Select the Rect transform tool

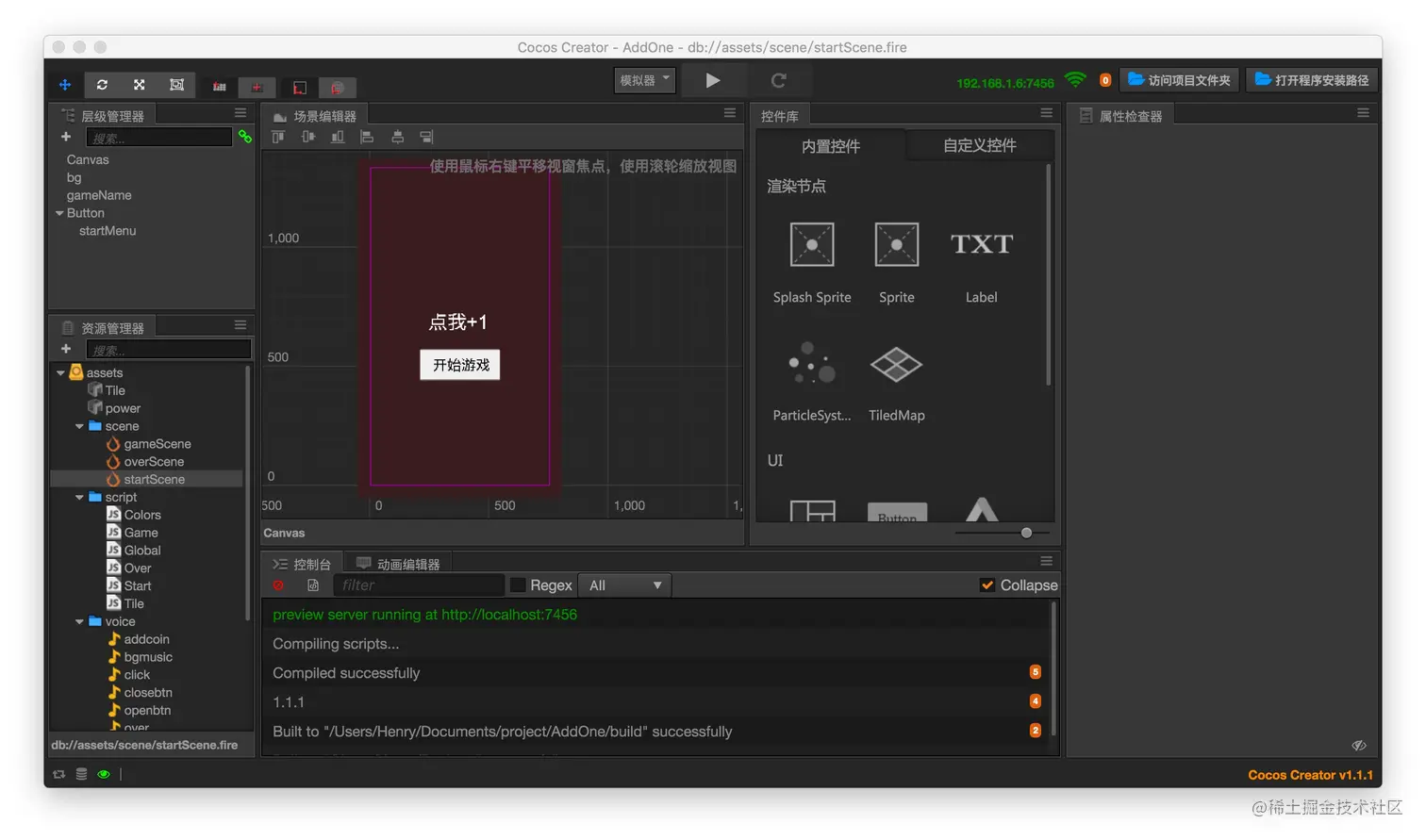176,85
